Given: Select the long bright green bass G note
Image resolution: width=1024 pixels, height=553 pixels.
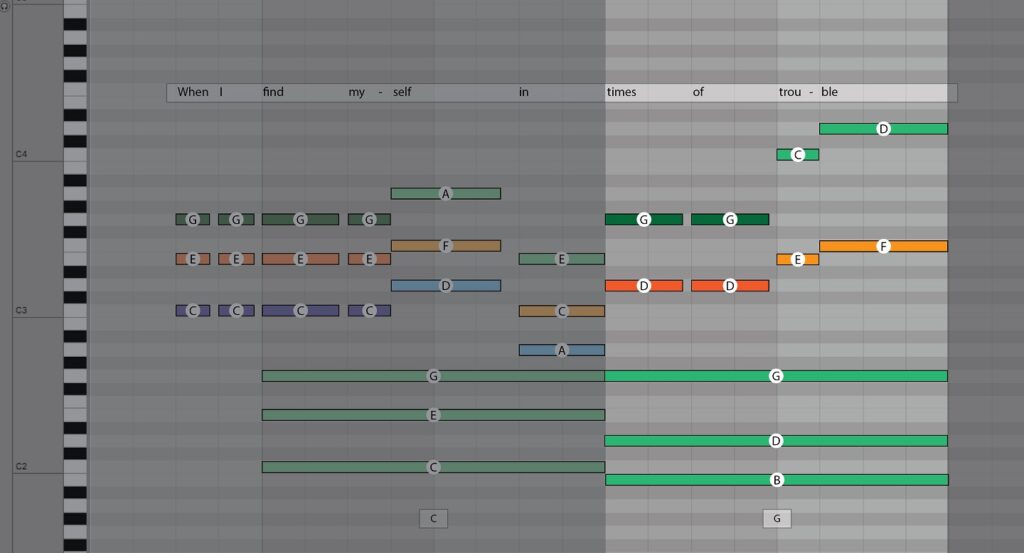Looking at the screenshot, I should pyautogui.click(x=776, y=376).
